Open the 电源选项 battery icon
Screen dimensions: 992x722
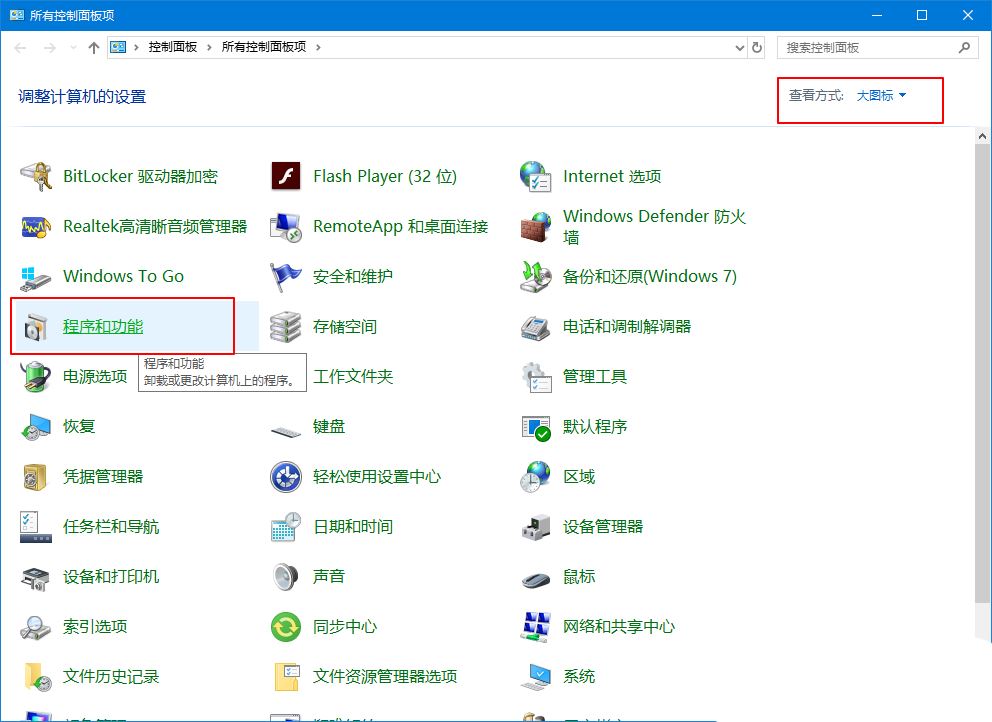(x=35, y=377)
